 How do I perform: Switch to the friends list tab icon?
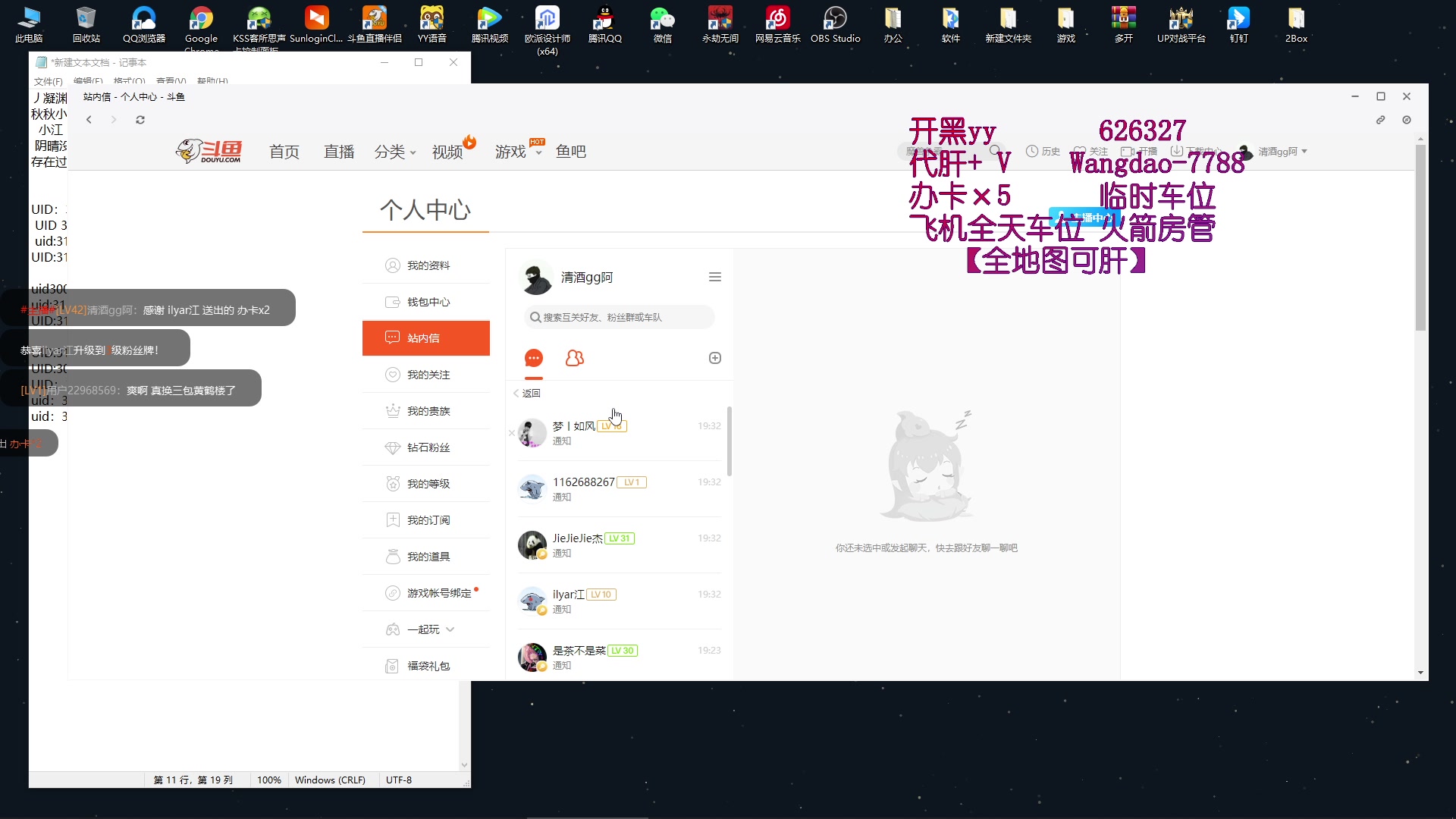pyautogui.click(x=575, y=358)
